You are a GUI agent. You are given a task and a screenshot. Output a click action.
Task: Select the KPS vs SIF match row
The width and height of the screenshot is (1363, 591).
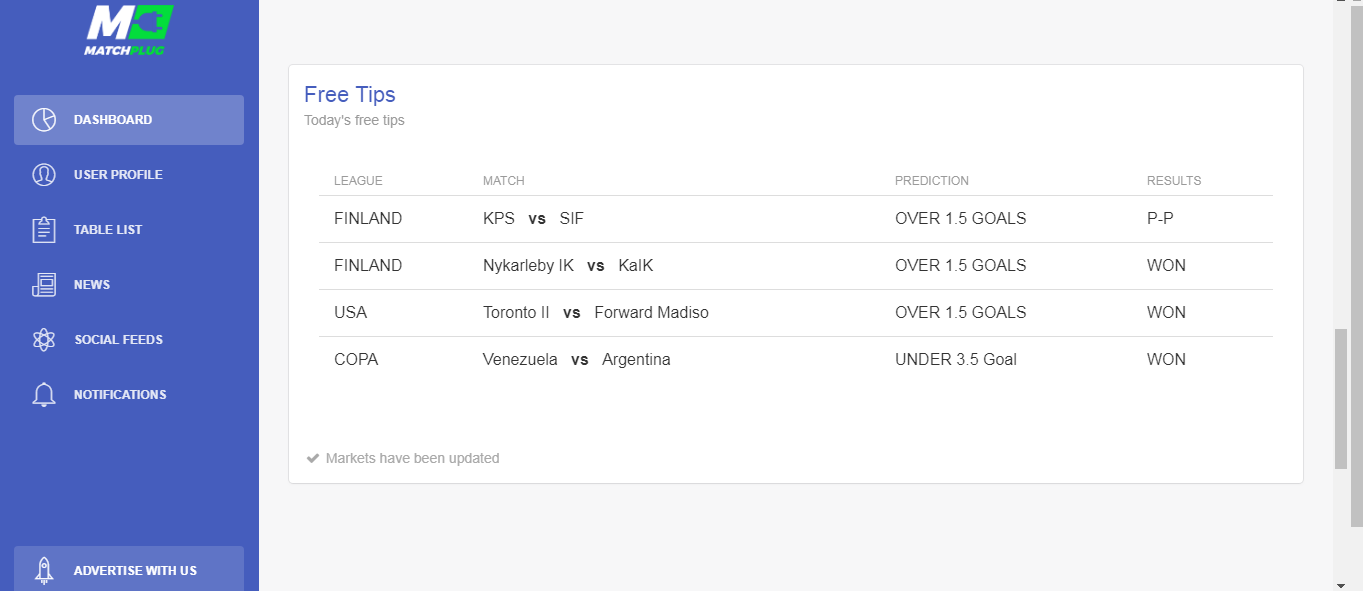[796, 219]
